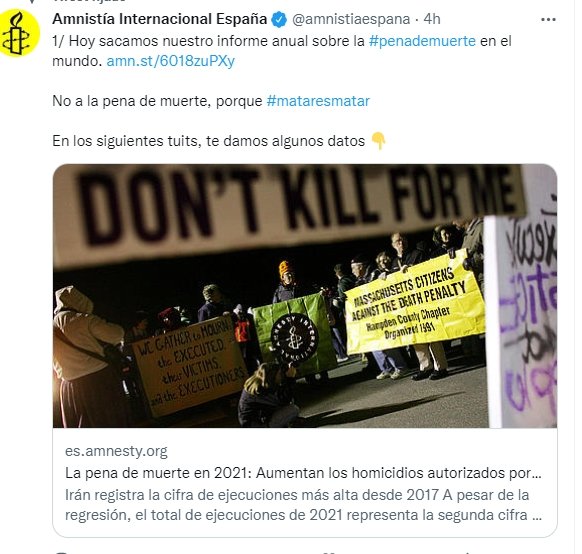Image resolution: width=582 pixels, height=554 pixels.
Task: Click the pointing-down hand emoji
Action: pos(379,141)
